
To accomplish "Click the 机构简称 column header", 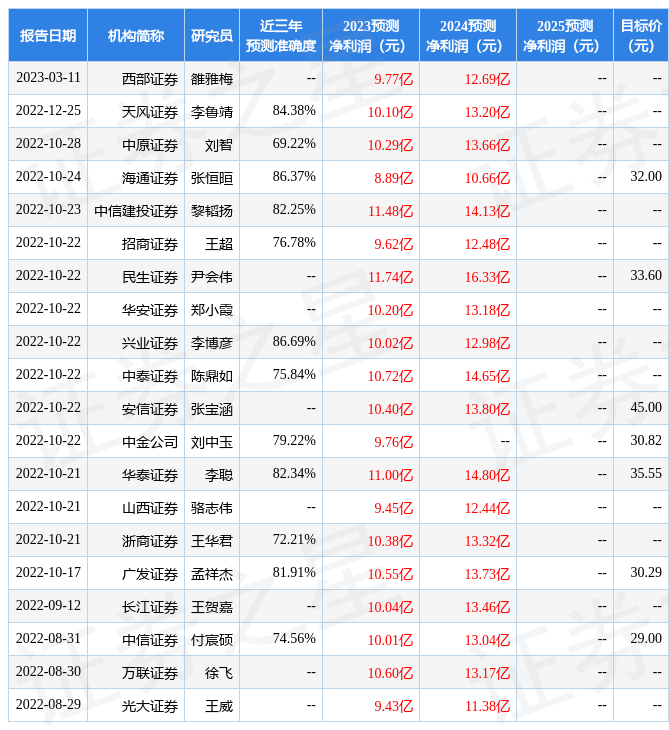I will point(136,36).
